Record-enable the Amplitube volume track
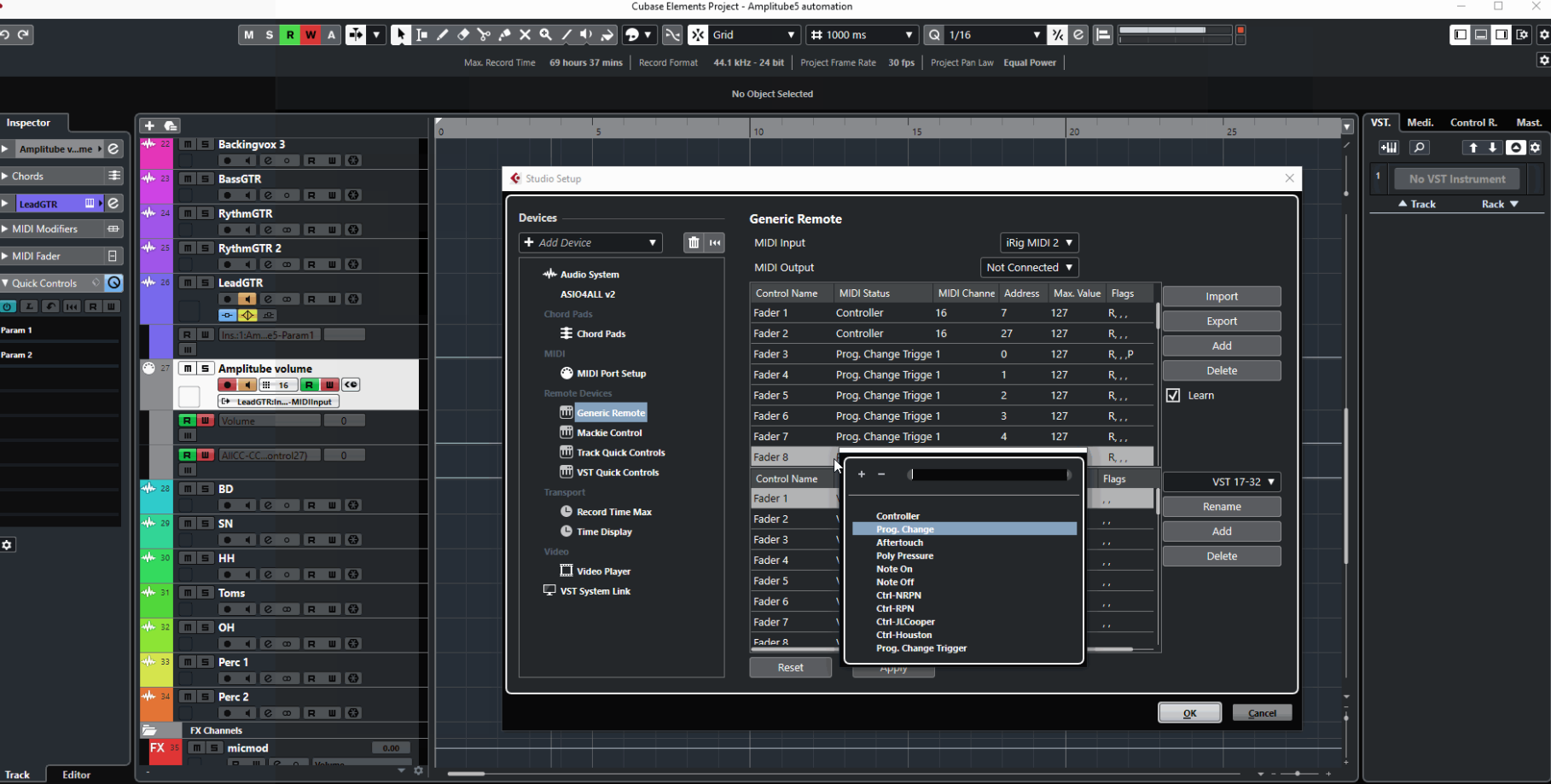This screenshot has width=1551, height=784. pos(228,385)
